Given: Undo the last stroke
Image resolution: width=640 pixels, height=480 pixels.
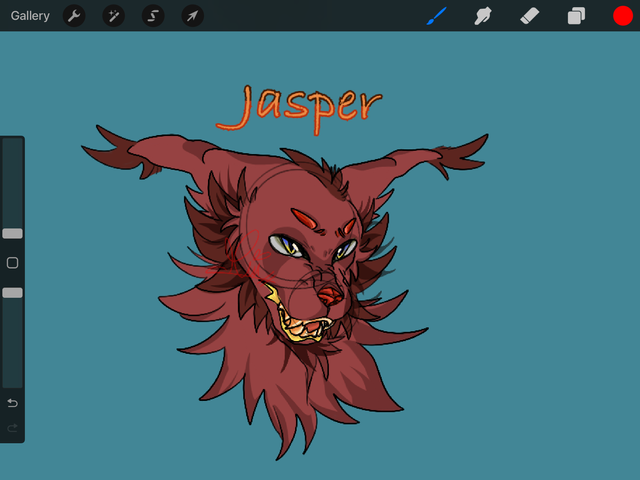Looking at the screenshot, I should click(13, 403).
